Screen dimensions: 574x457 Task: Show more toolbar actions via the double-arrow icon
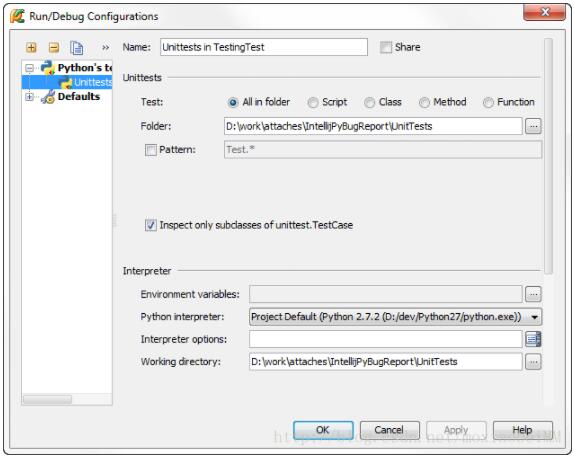point(105,48)
